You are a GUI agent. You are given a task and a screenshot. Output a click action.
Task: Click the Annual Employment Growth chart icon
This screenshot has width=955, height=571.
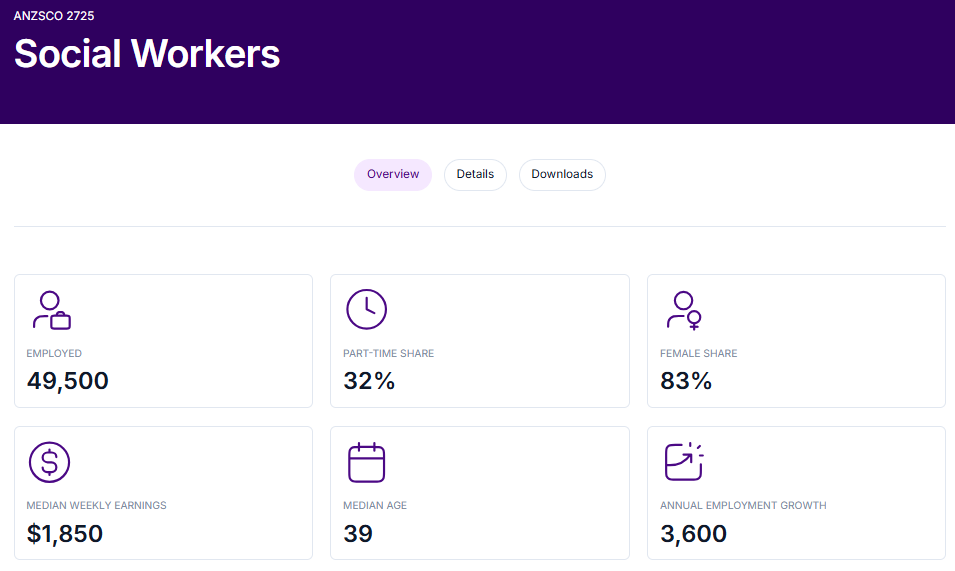pos(684,462)
